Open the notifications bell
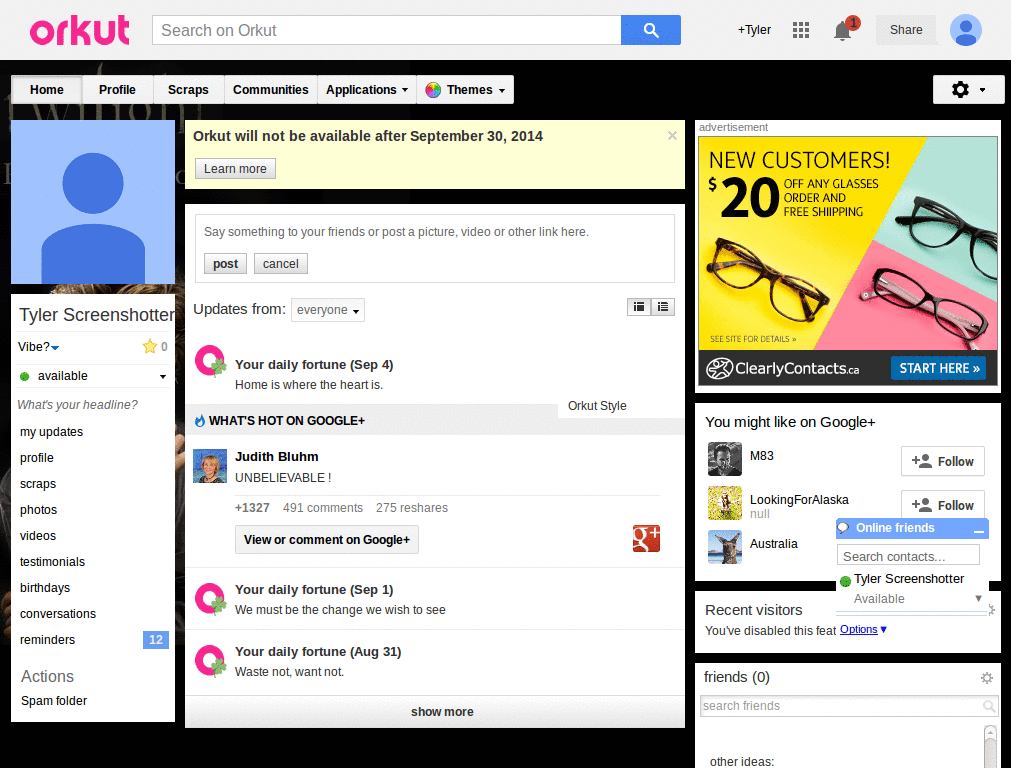 tap(842, 31)
